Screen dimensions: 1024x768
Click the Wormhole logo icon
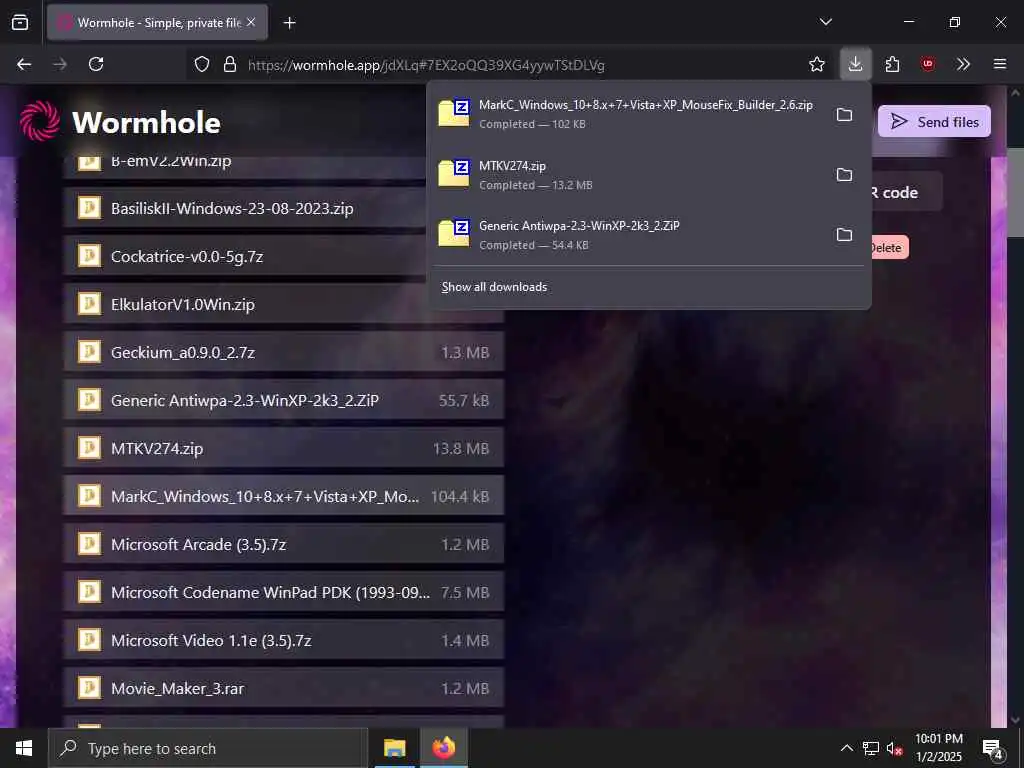click(40, 121)
